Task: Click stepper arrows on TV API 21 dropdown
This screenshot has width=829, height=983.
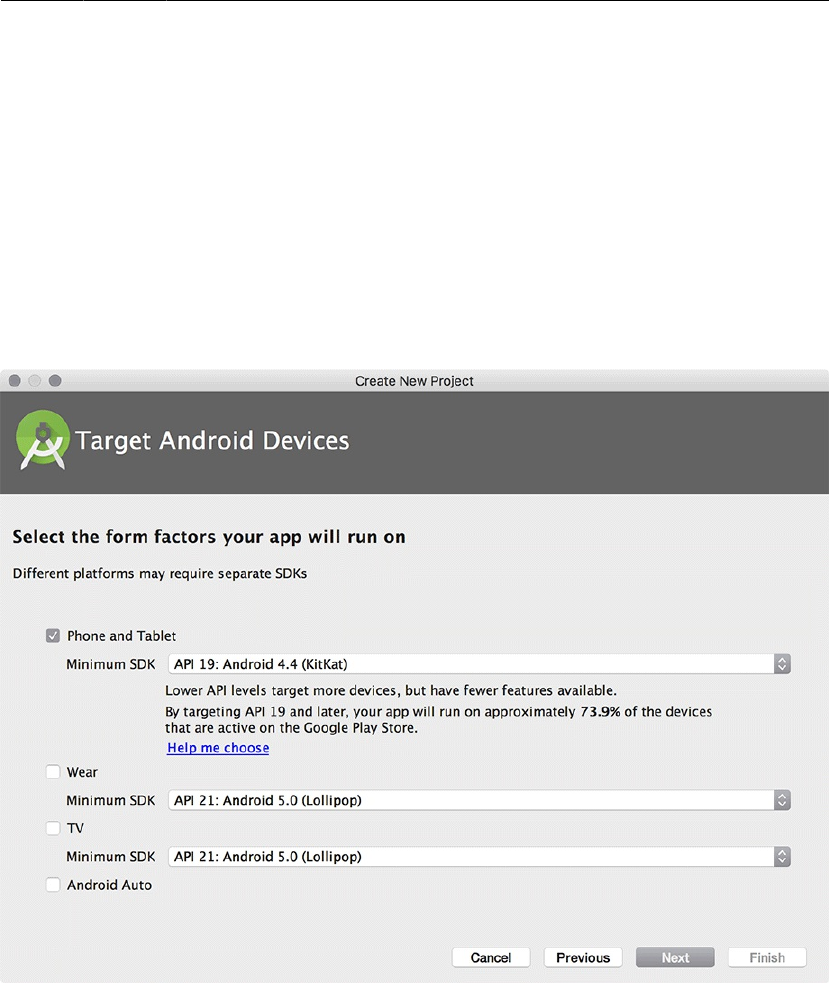Action: click(782, 856)
